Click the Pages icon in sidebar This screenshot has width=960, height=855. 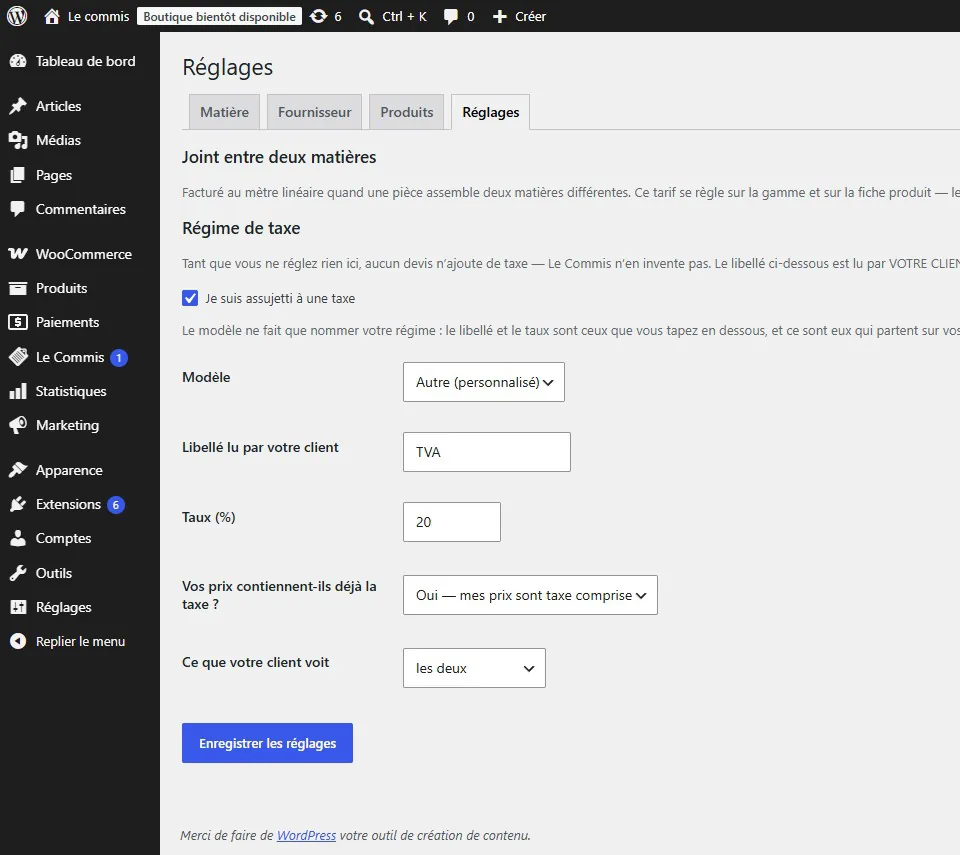point(18,175)
